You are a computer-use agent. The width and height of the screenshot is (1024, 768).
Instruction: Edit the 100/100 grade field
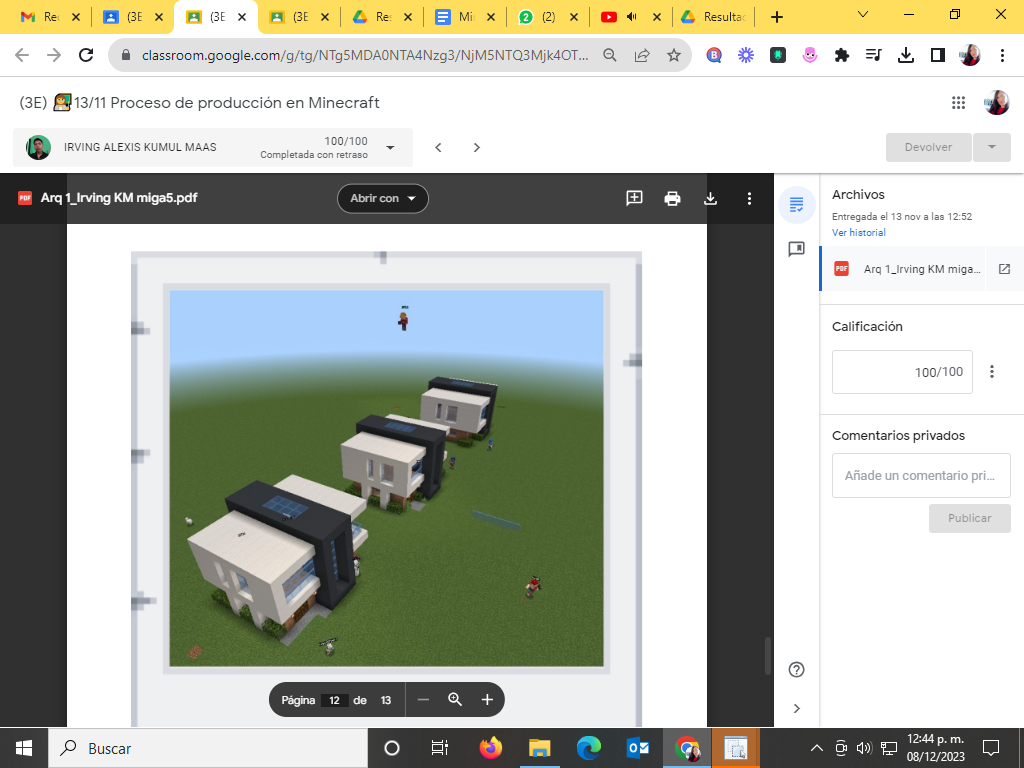[902, 372]
